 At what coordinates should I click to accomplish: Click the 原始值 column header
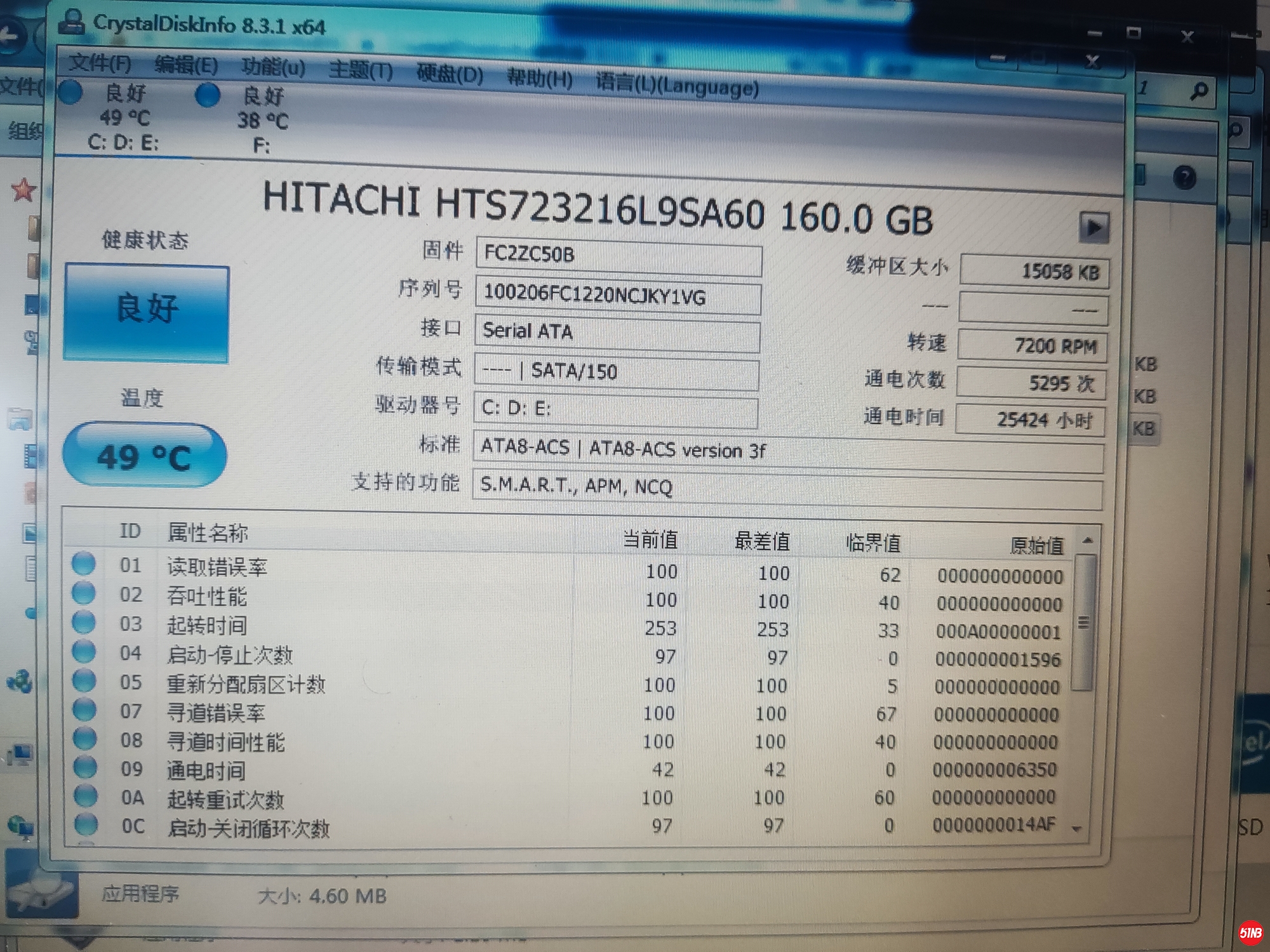(1037, 545)
